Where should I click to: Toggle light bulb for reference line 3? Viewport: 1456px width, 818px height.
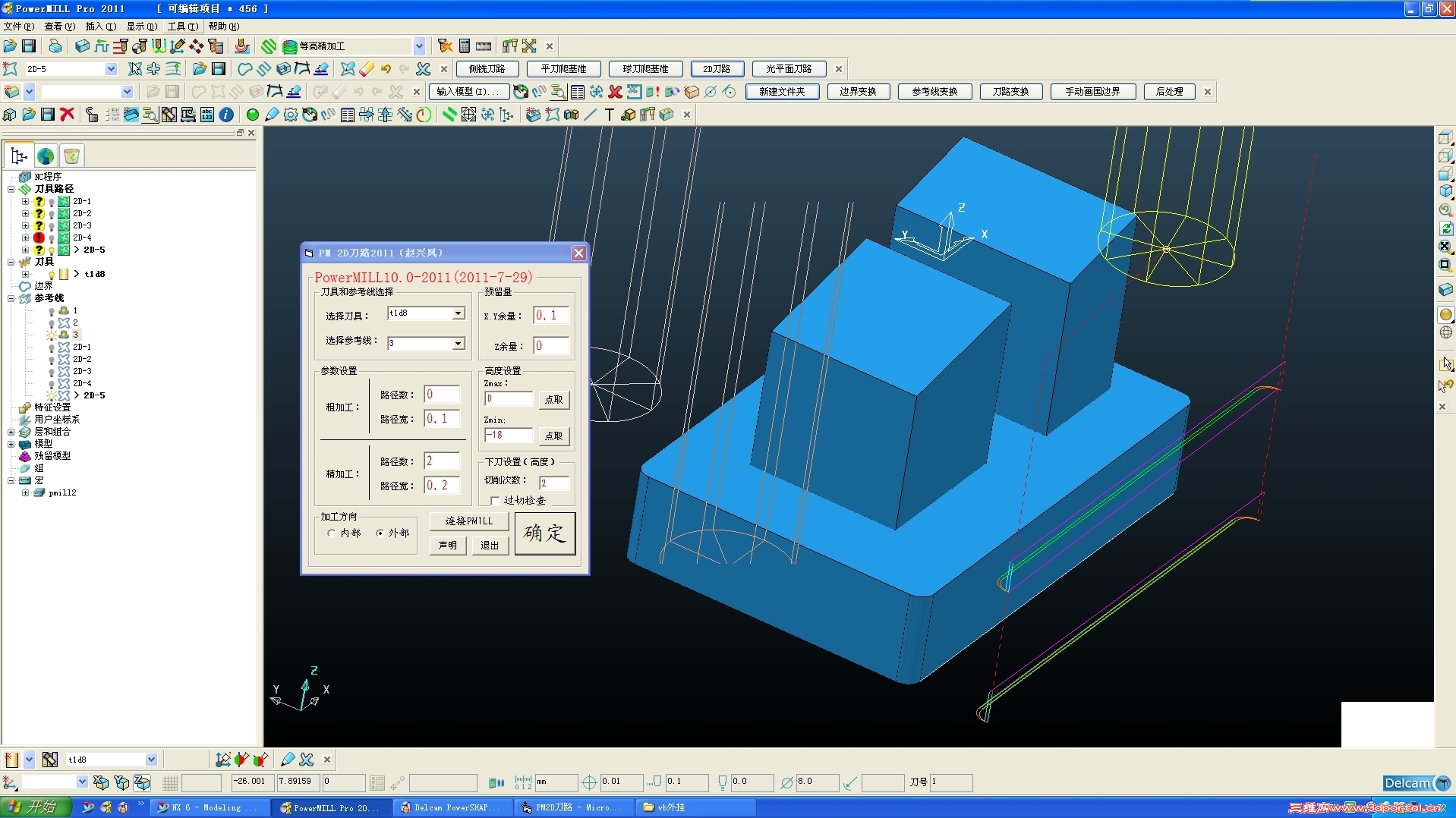pos(52,335)
